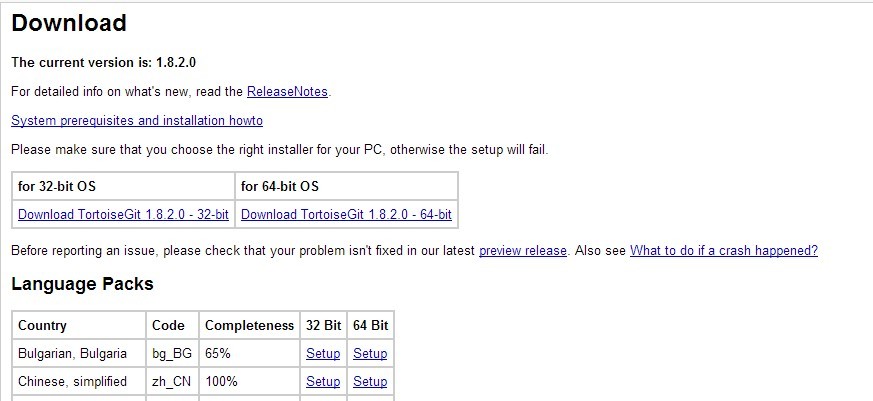Download TortoiseGit 1.8.2.0 32-bit installer
The height and width of the screenshot is (401, 873).
point(123,214)
